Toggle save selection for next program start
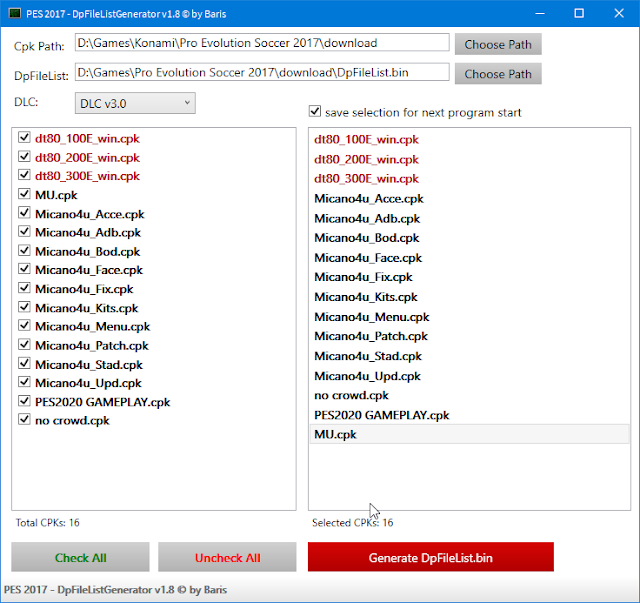Image resolution: width=640 pixels, height=603 pixels. (315, 111)
